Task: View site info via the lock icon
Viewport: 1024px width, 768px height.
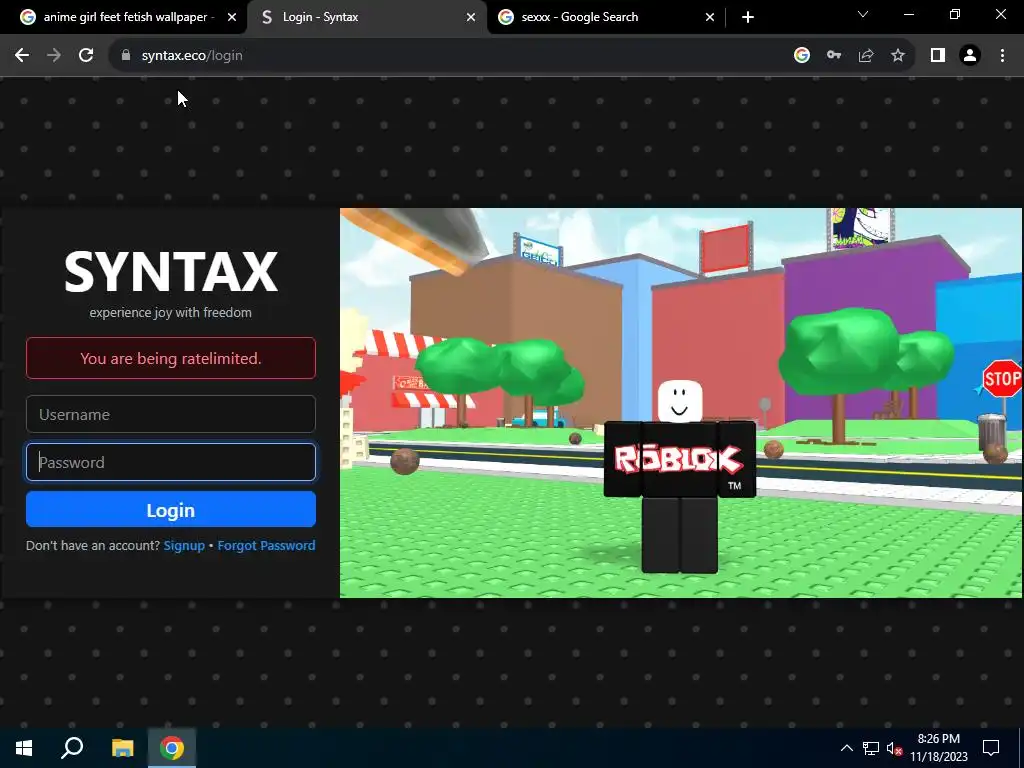Action: pyautogui.click(x=126, y=56)
